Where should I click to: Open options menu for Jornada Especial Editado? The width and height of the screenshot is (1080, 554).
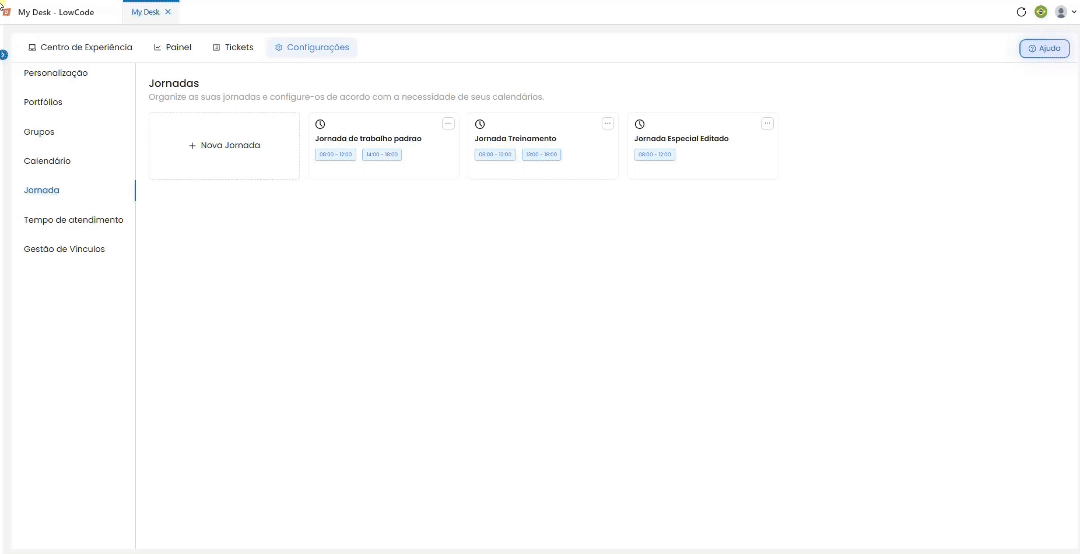767,123
